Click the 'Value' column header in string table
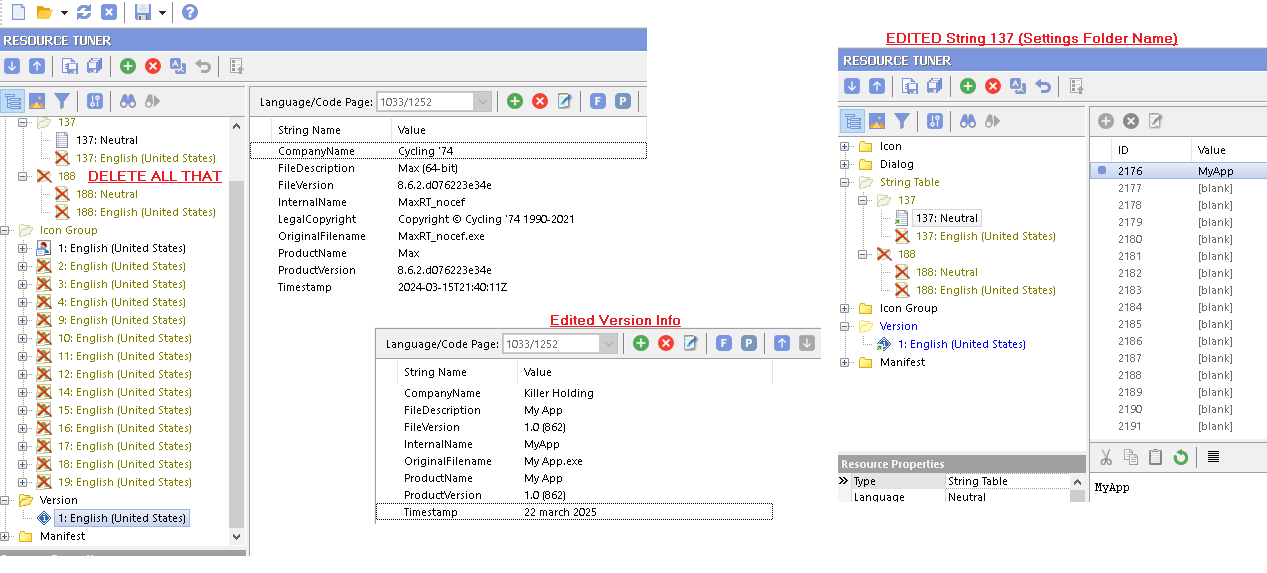The height and width of the screenshot is (573, 1267). [1211, 150]
